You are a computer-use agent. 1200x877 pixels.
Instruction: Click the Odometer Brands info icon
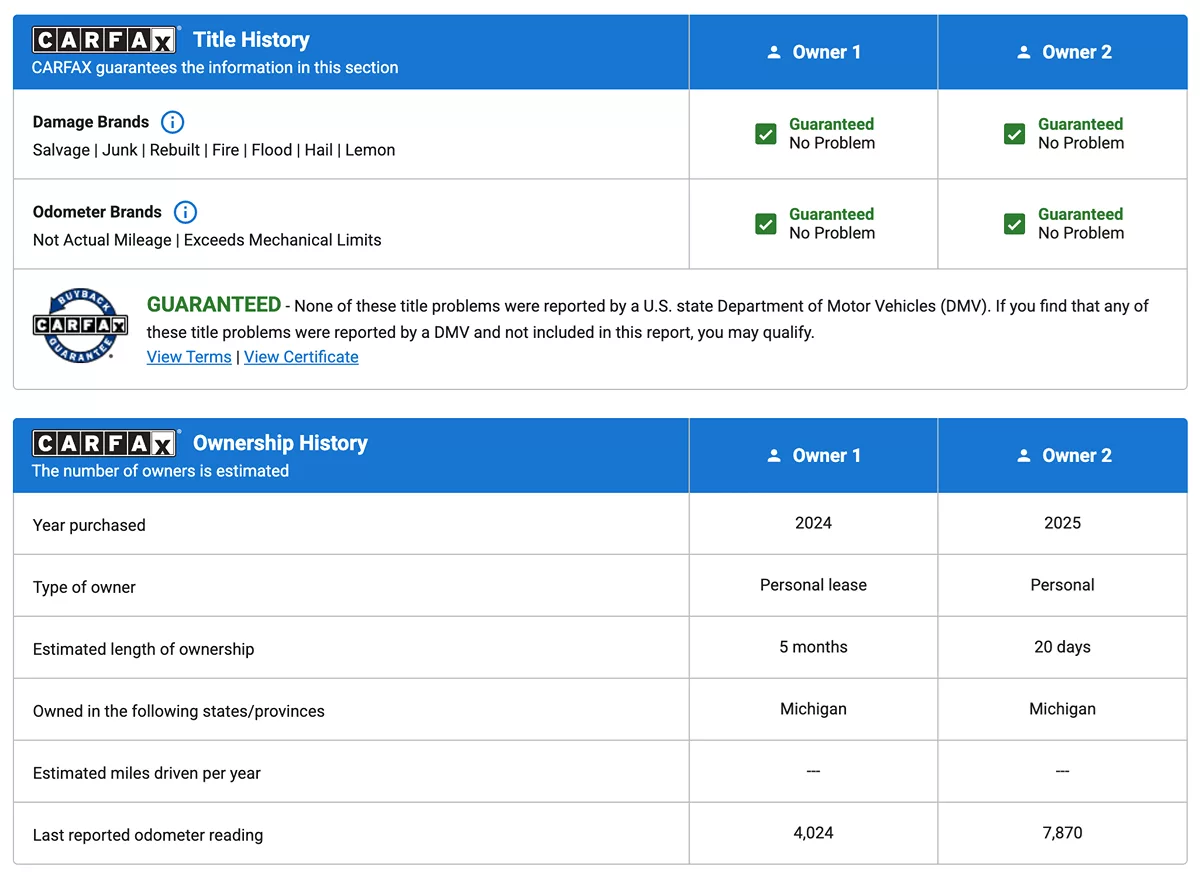pos(185,212)
